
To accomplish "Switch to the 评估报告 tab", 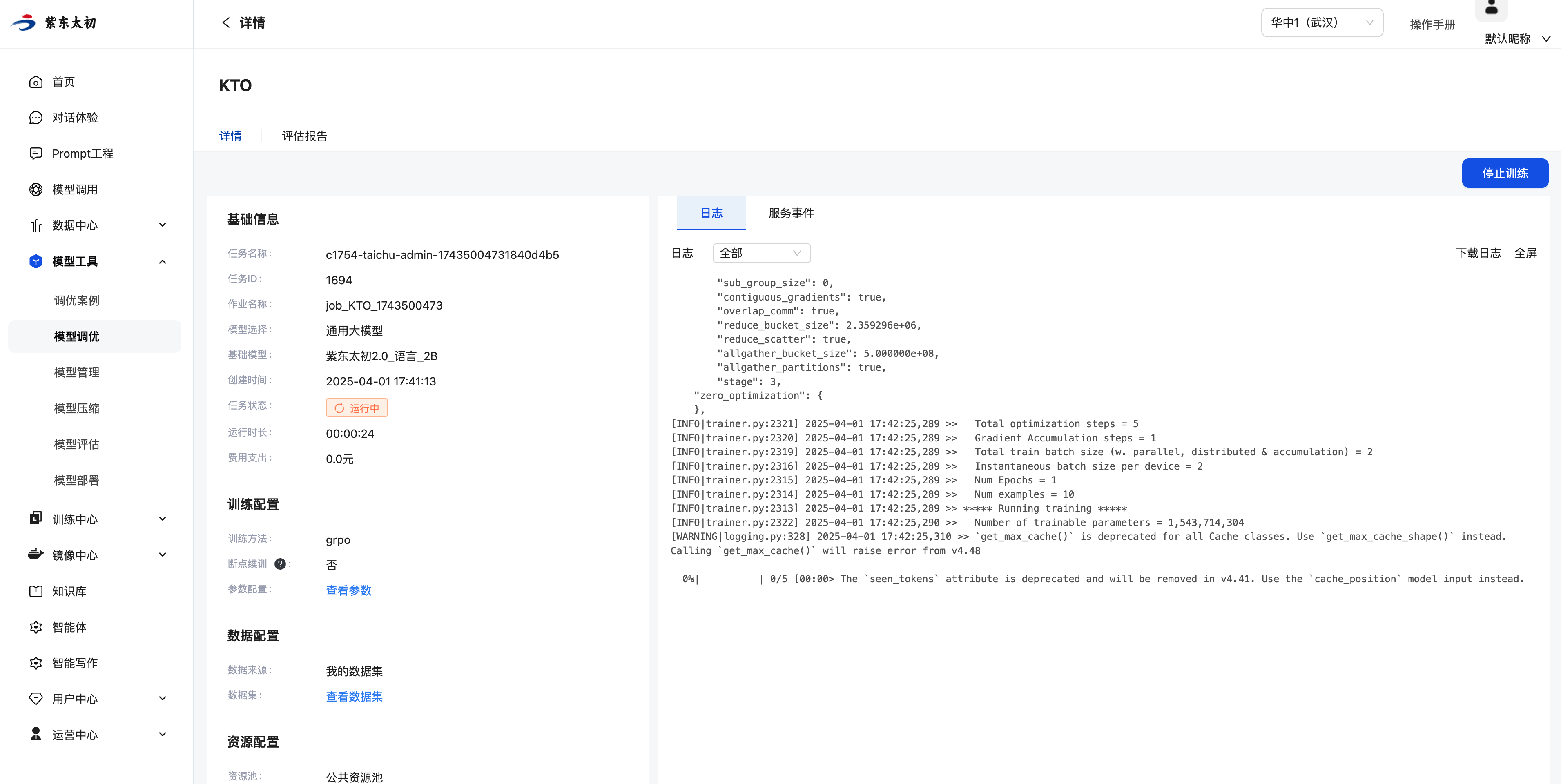I will (304, 136).
